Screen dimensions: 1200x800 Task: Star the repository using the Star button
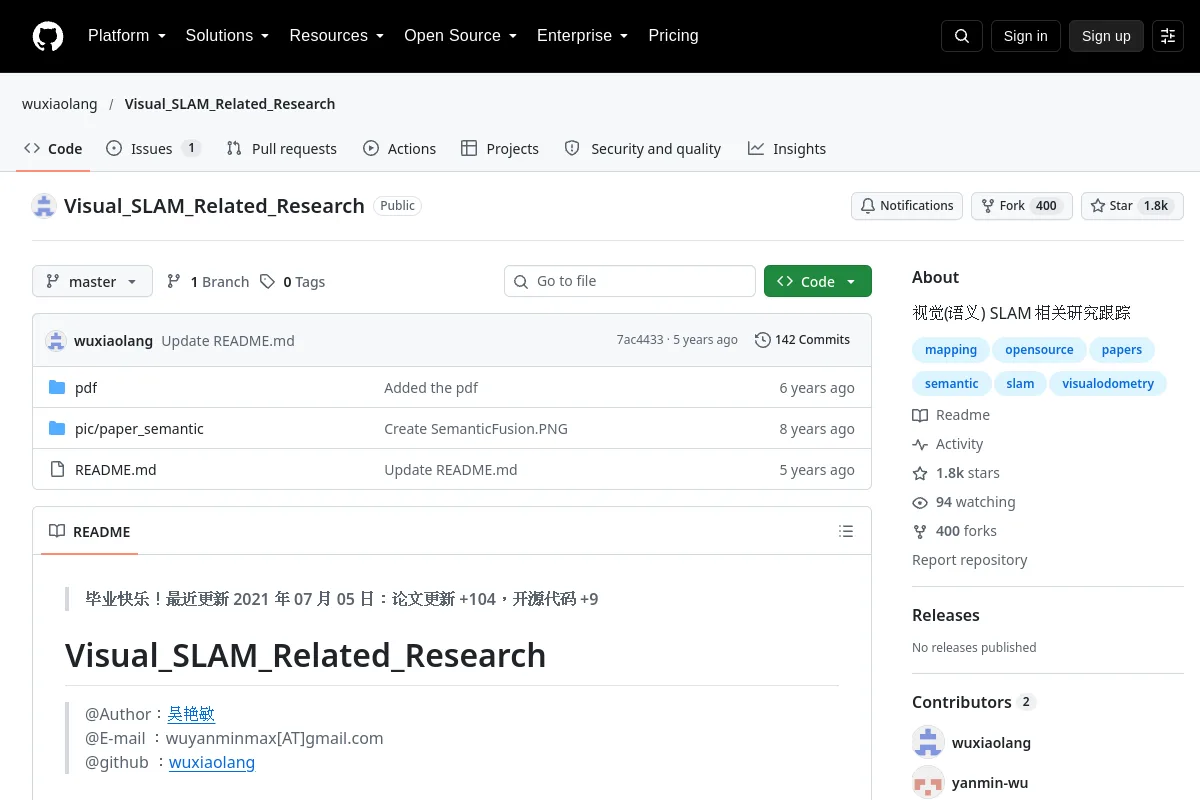1132,206
